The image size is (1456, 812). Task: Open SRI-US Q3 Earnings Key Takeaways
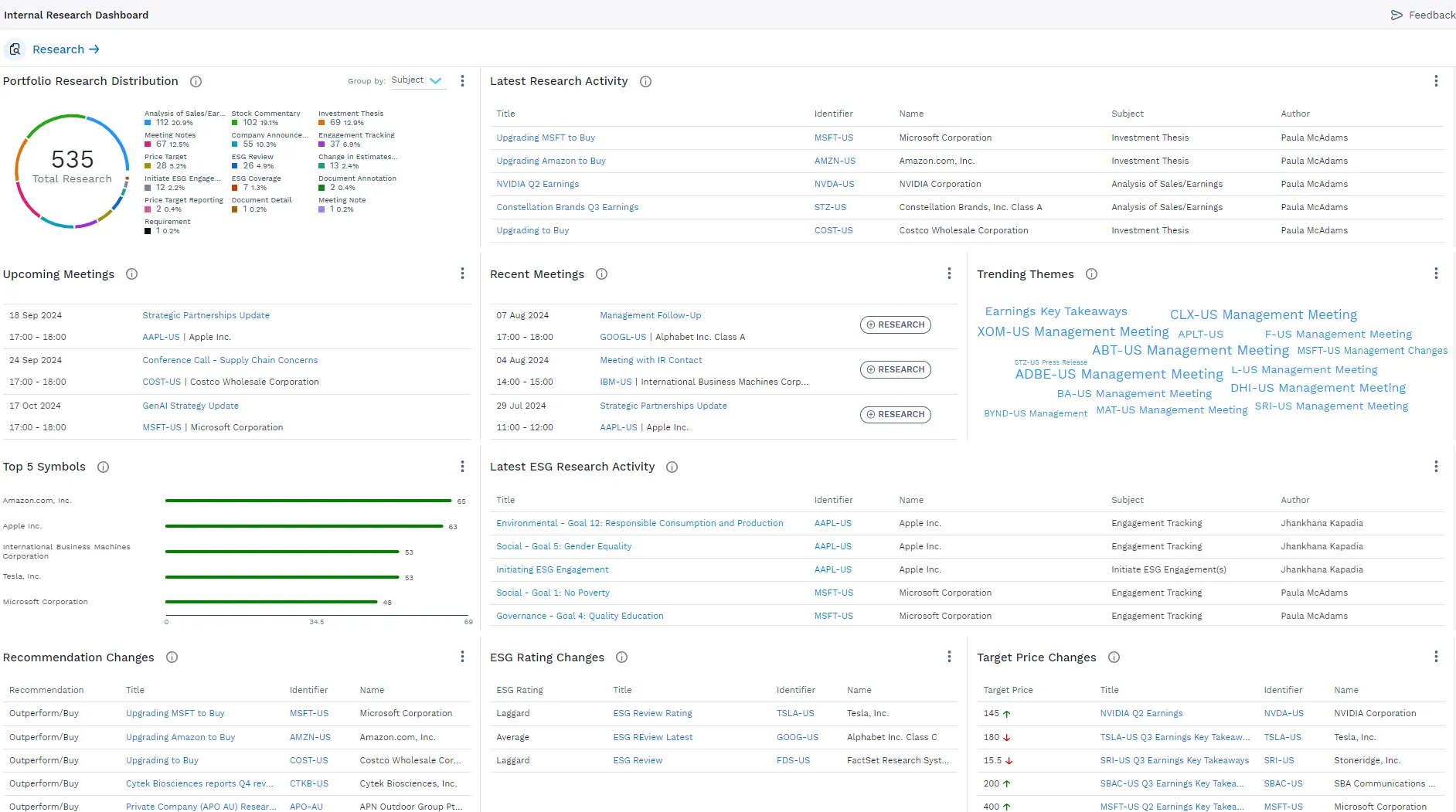click(1174, 760)
